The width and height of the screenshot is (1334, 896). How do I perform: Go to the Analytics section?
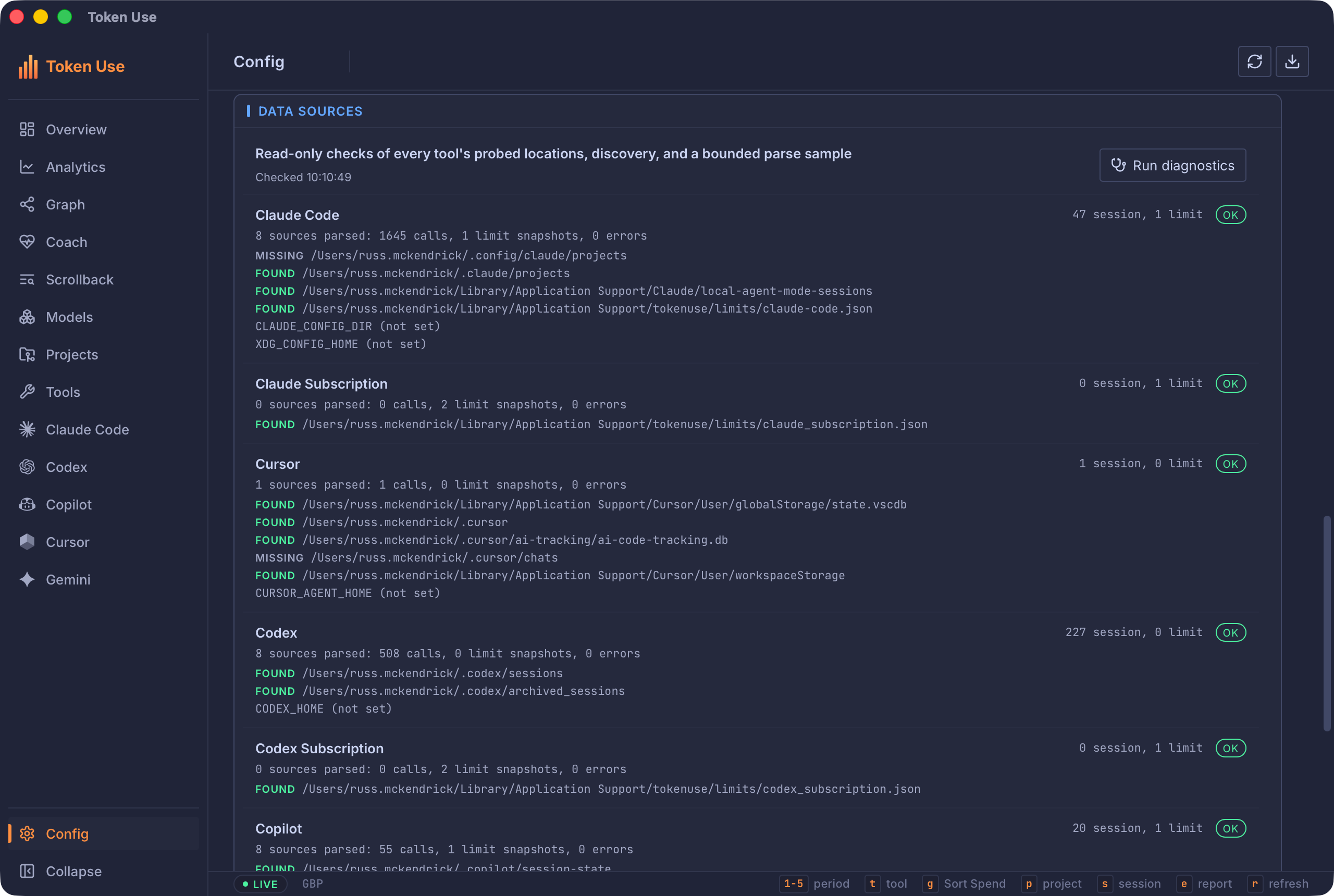[x=76, y=167]
